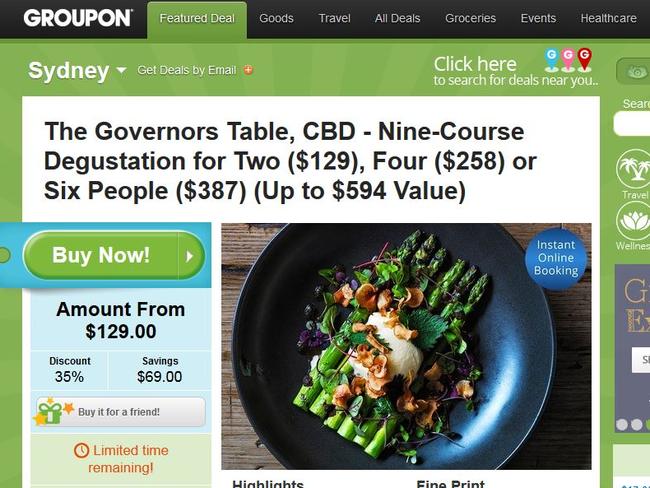Click the asparagus dish deal photo
Viewport: 650px width, 488px height.
click(x=406, y=347)
